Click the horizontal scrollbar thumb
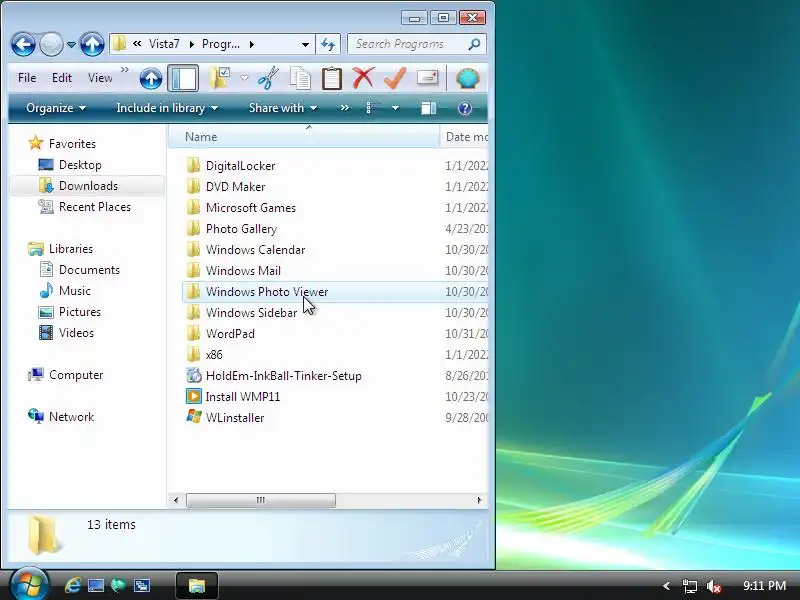 point(261,500)
